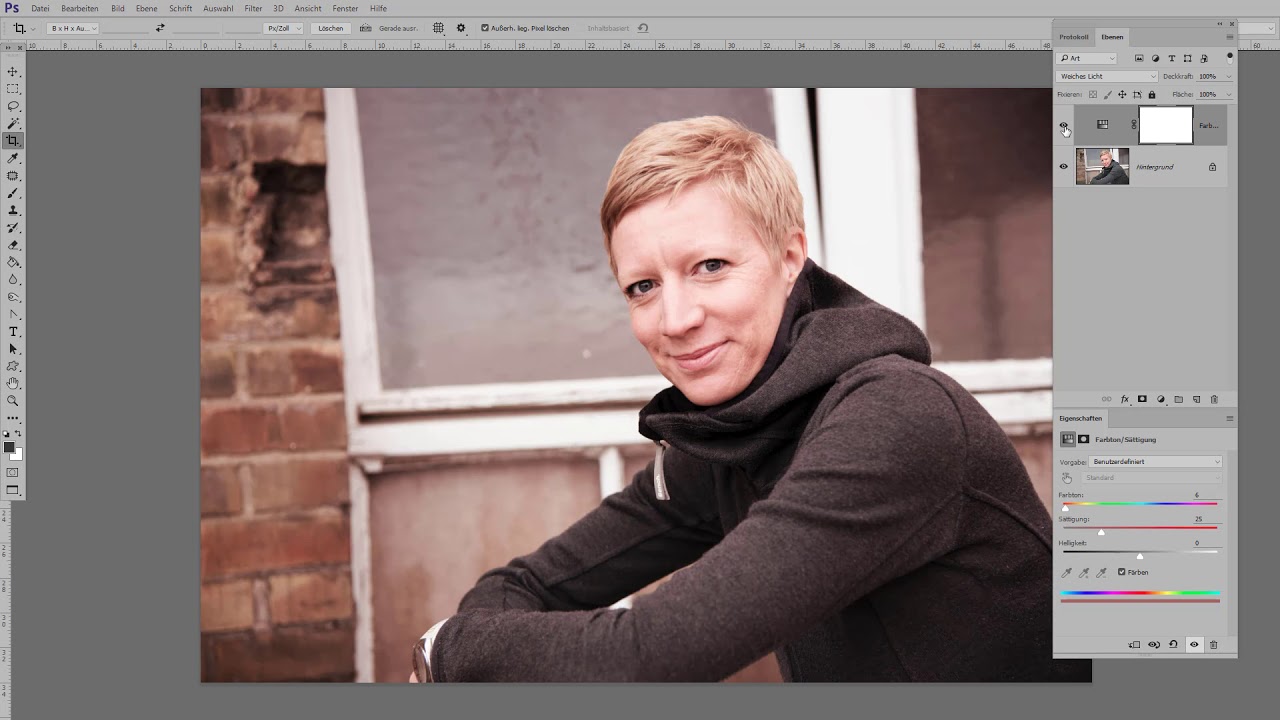Reset adjustment to defaults icon
This screenshot has width=1280, height=720.
1173,645
